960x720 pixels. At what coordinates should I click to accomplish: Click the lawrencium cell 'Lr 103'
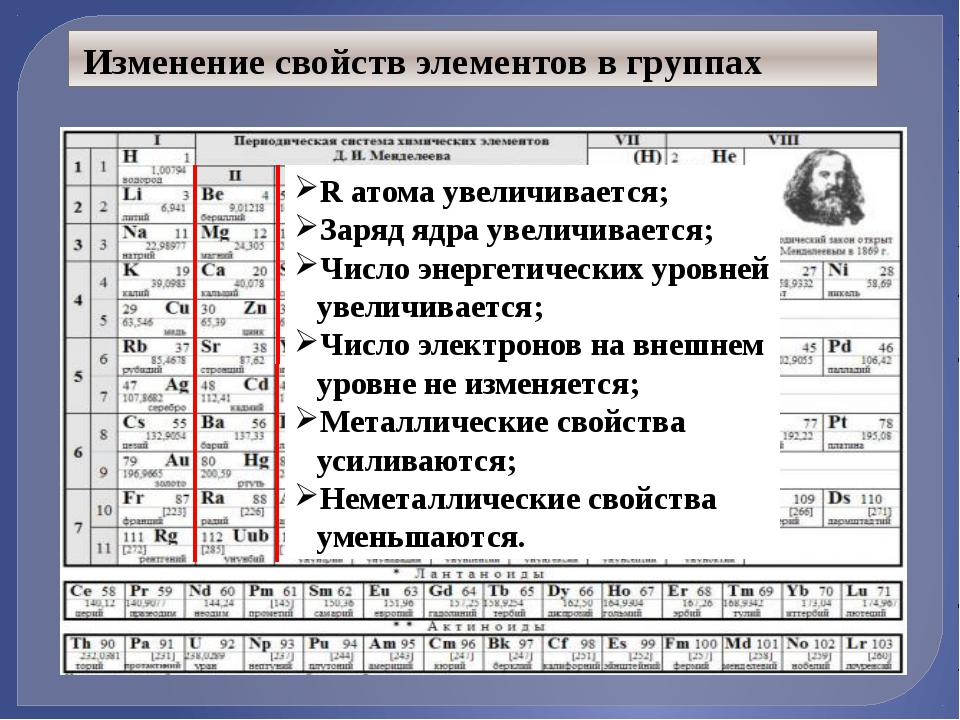tap(872, 653)
